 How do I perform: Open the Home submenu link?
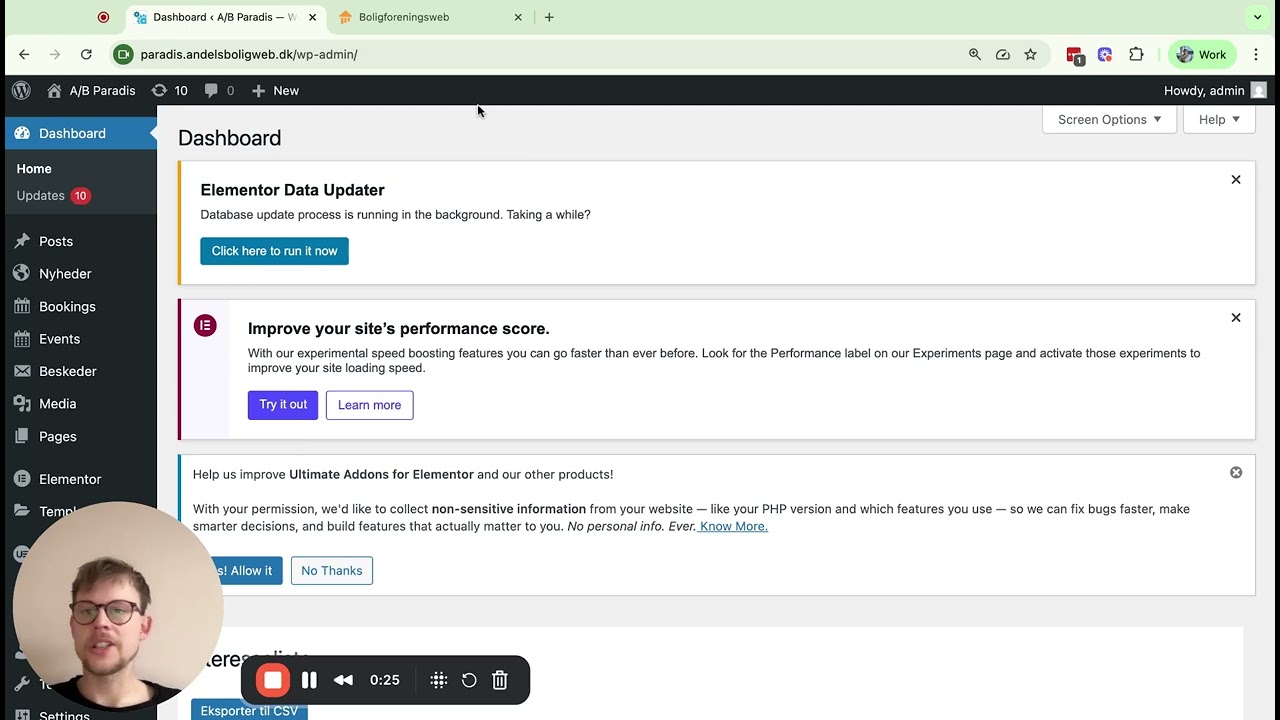pyautogui.click(x=34, y=169)
